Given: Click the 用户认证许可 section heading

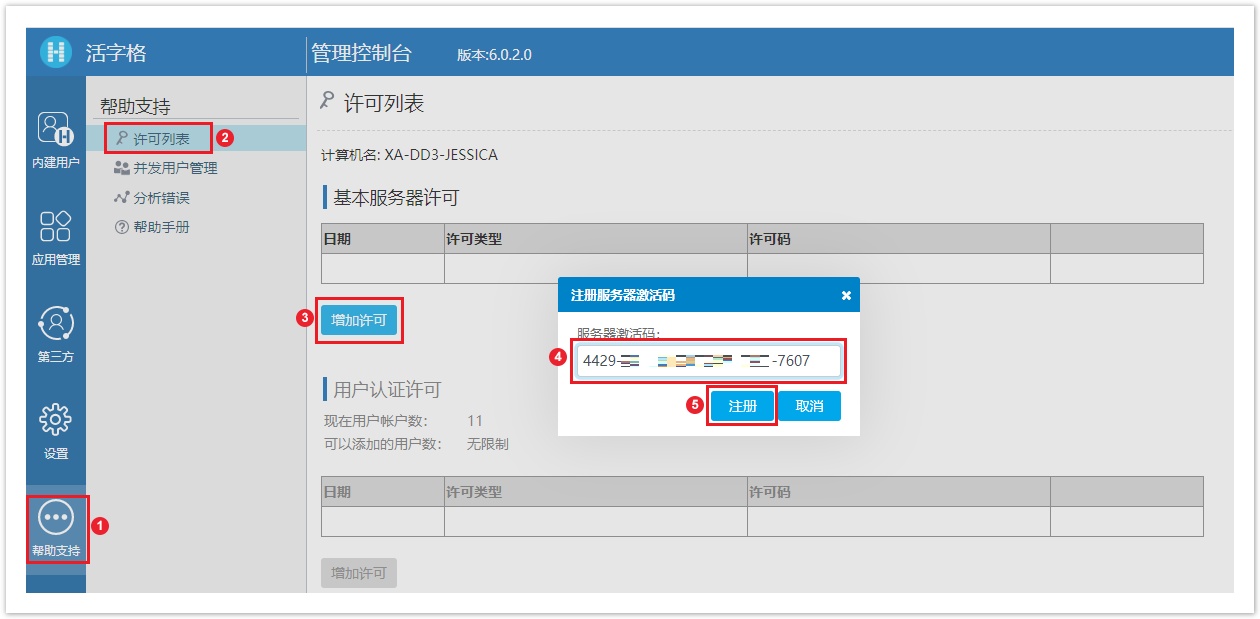Looking at the screenshot, I should point(387,389).
